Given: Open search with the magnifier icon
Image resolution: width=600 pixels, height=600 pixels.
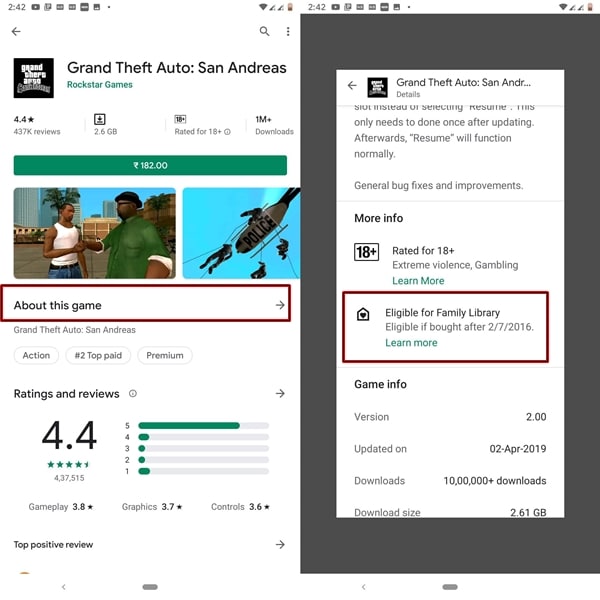Looking at the screenshot, I should pyautogui.click(x=264, y=31).
